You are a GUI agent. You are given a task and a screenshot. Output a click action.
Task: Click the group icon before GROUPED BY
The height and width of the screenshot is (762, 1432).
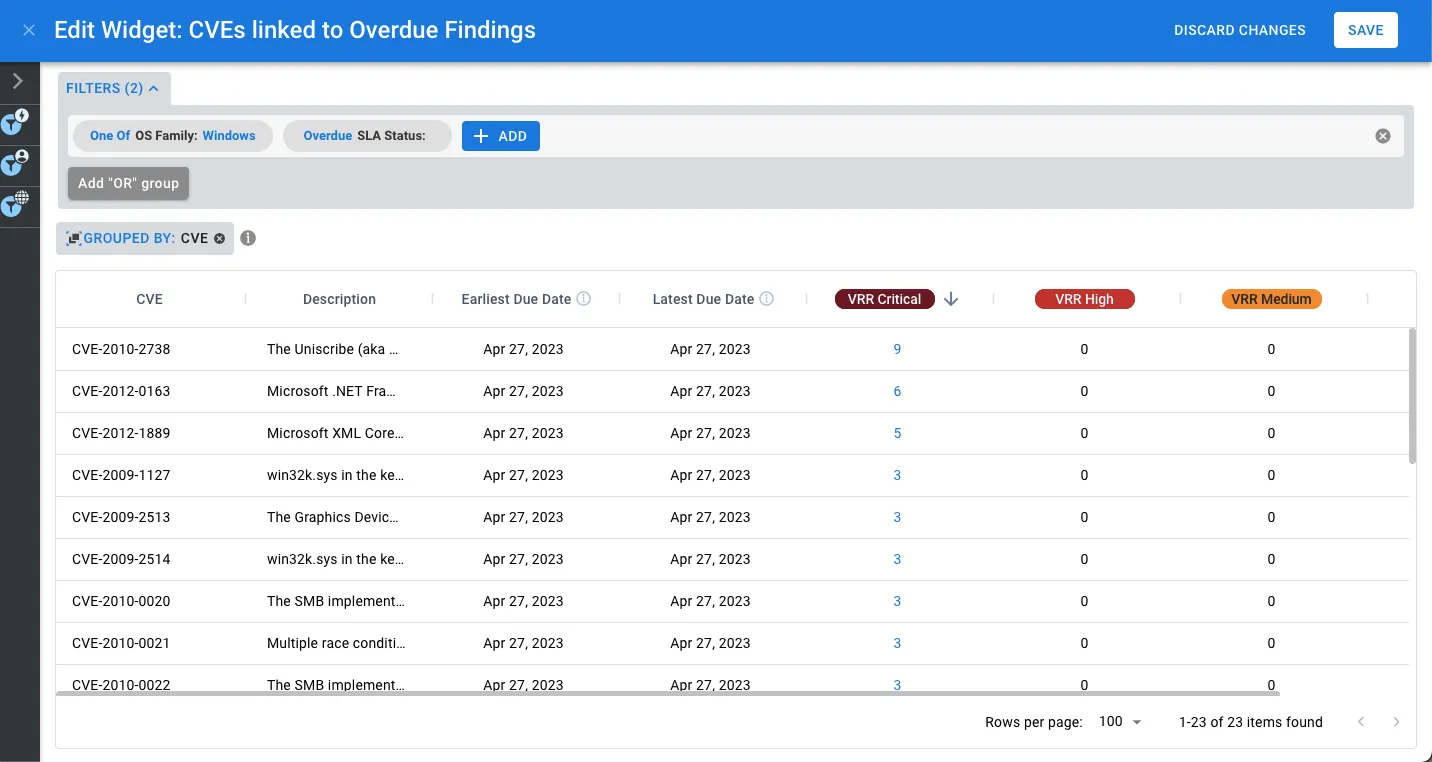coord(73,238)
